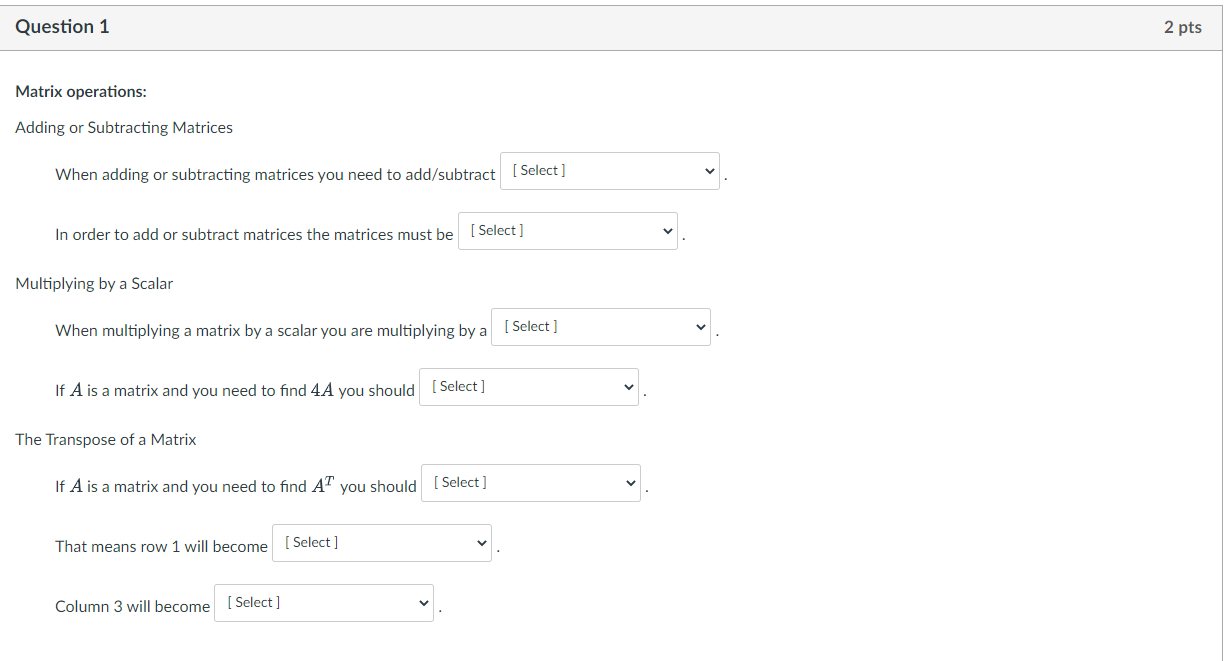Click the 'Matrix operations:' text
This screenshot has width=1231, height=661.
tap(81, 92)
